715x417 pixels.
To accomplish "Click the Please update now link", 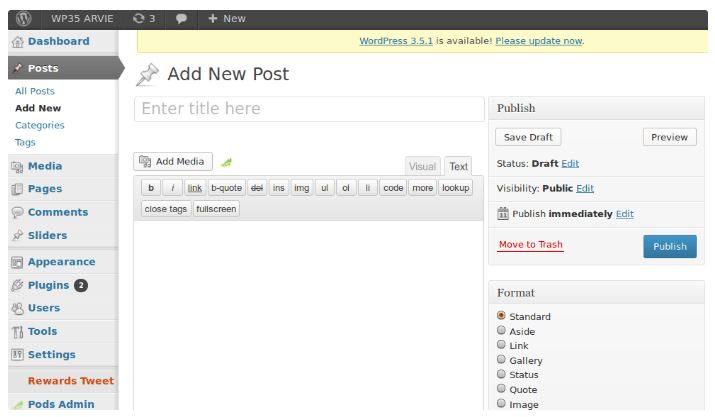I will (x=538, y=41).
